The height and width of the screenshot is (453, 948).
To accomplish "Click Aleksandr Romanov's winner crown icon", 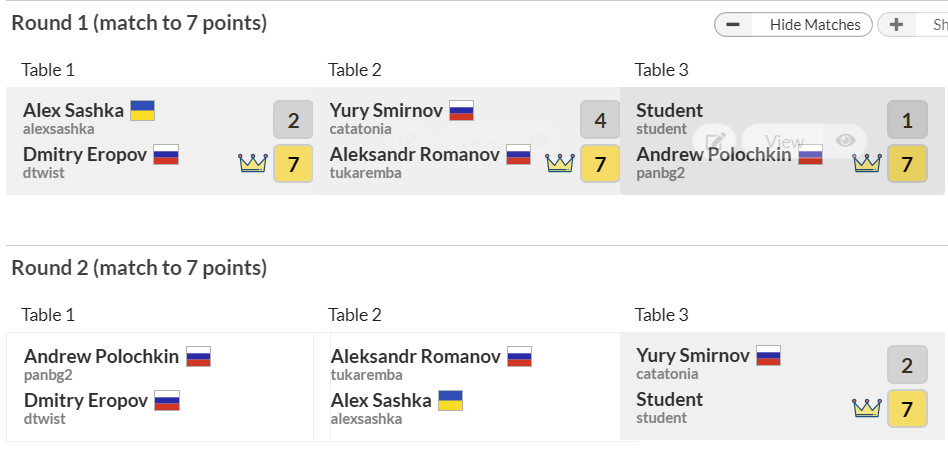I will click(560, 163).
